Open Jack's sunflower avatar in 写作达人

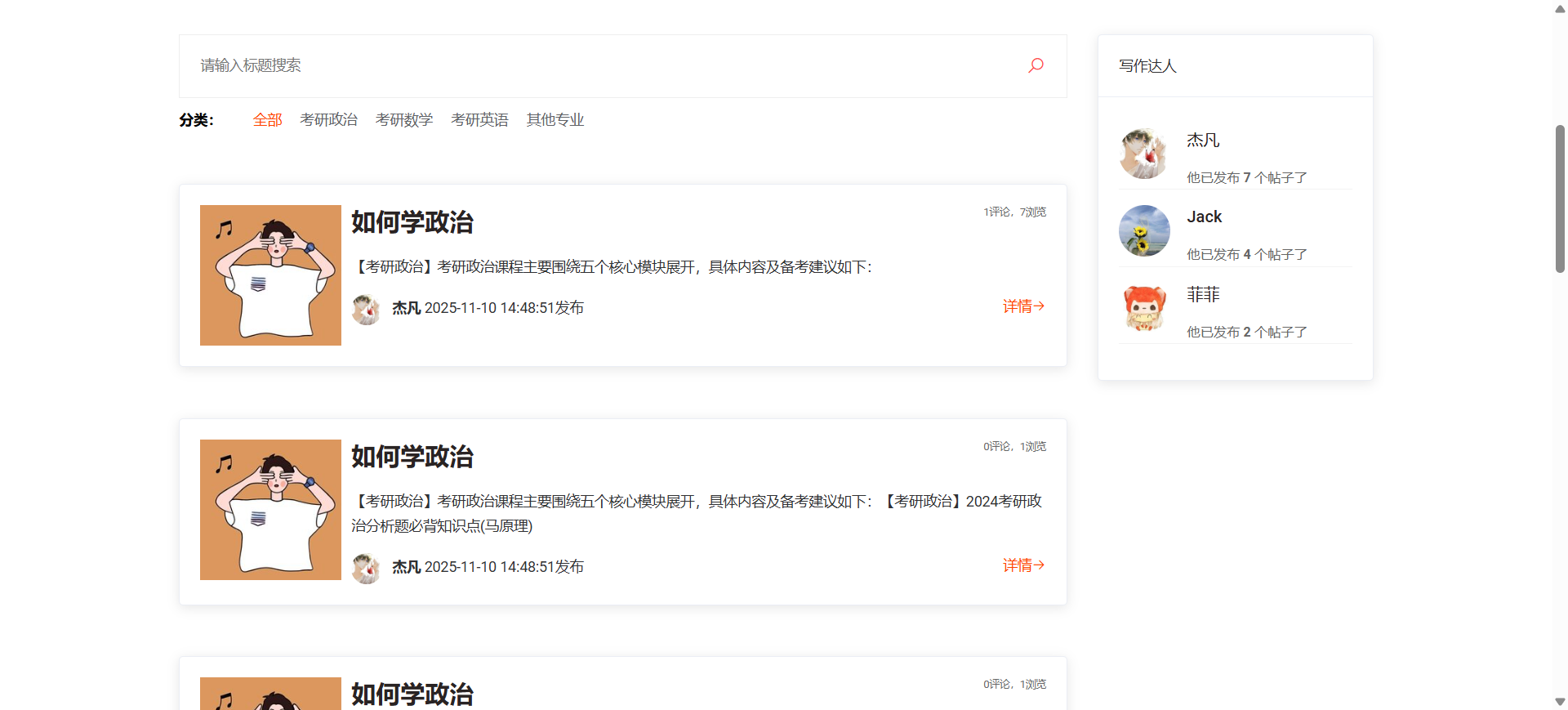coord(1144,230)
